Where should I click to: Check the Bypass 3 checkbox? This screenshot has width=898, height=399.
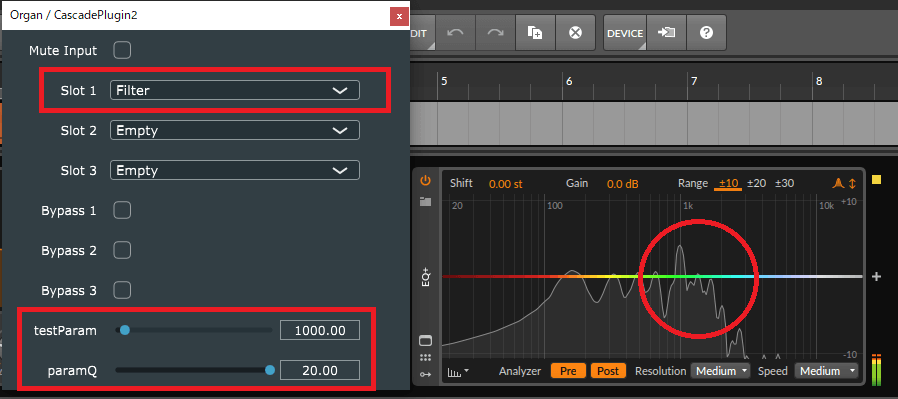pos(122,291)
